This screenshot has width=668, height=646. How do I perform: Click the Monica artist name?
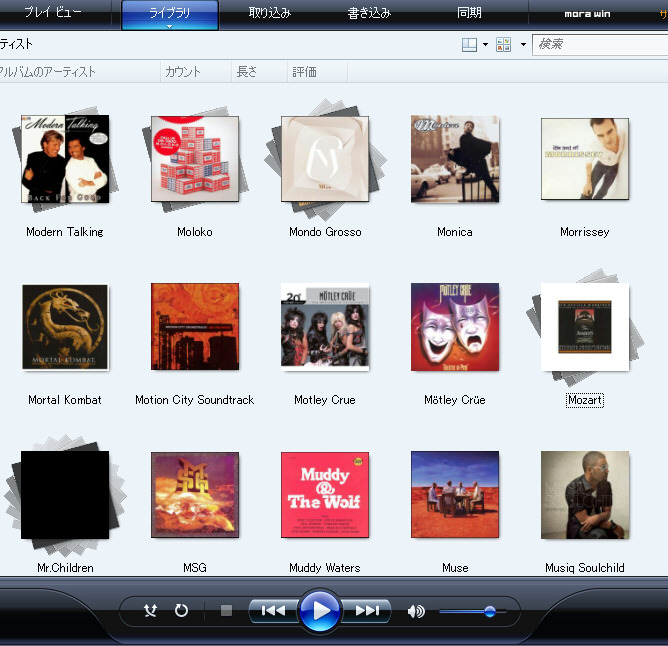(x=455, y=232)
